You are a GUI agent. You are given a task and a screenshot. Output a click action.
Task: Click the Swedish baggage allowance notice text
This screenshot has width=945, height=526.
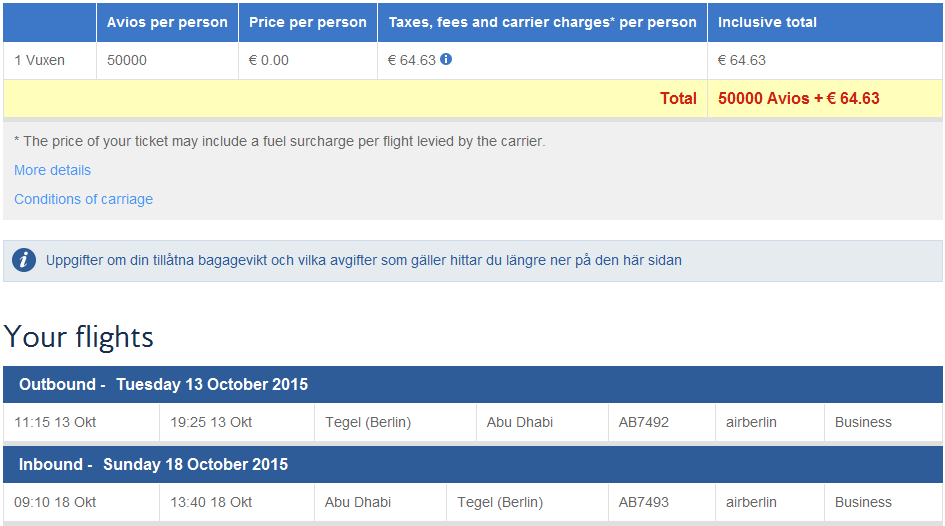[364, 261]
